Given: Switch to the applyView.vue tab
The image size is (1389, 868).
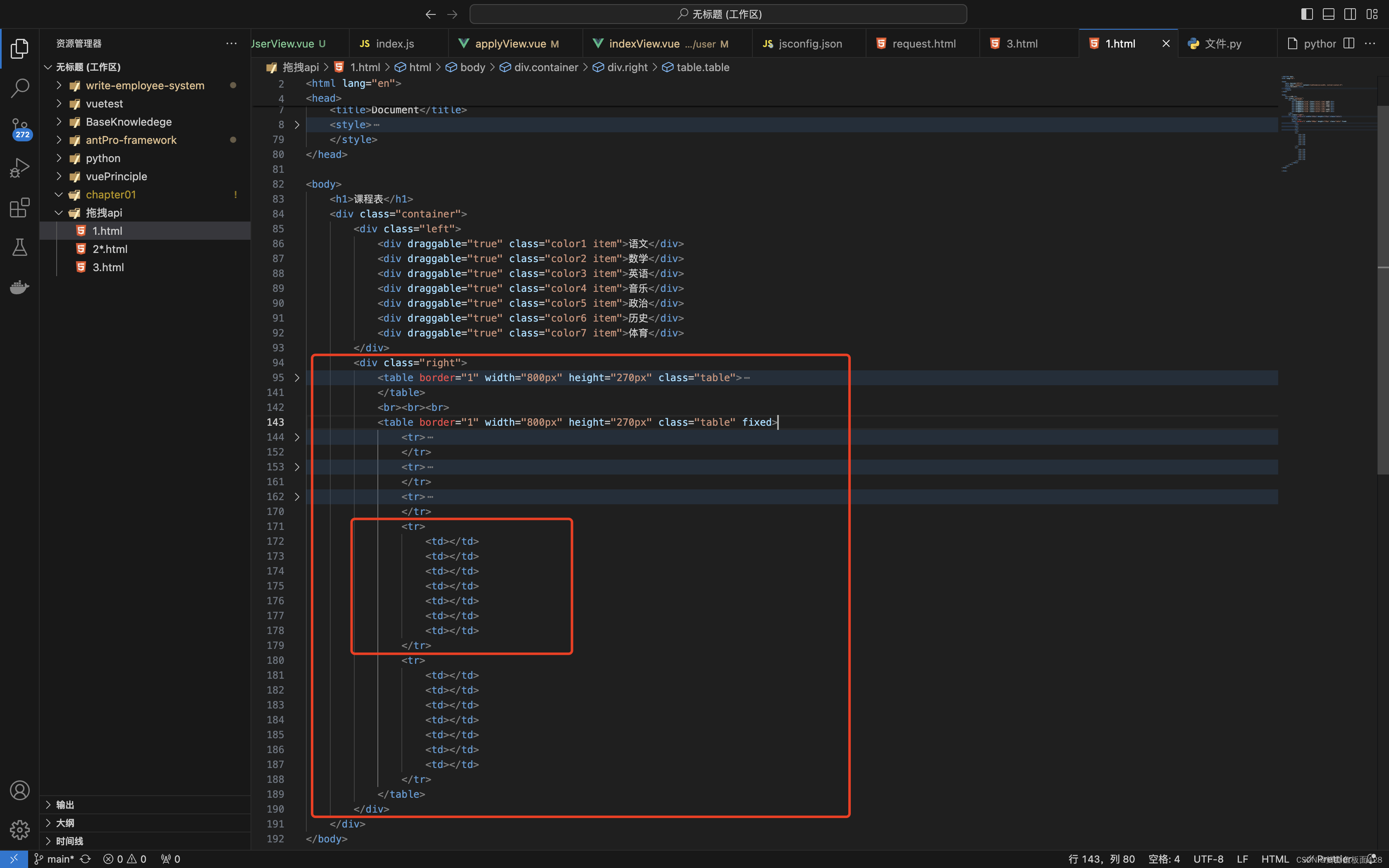Looking at the screenshot, I should (510, 44).
